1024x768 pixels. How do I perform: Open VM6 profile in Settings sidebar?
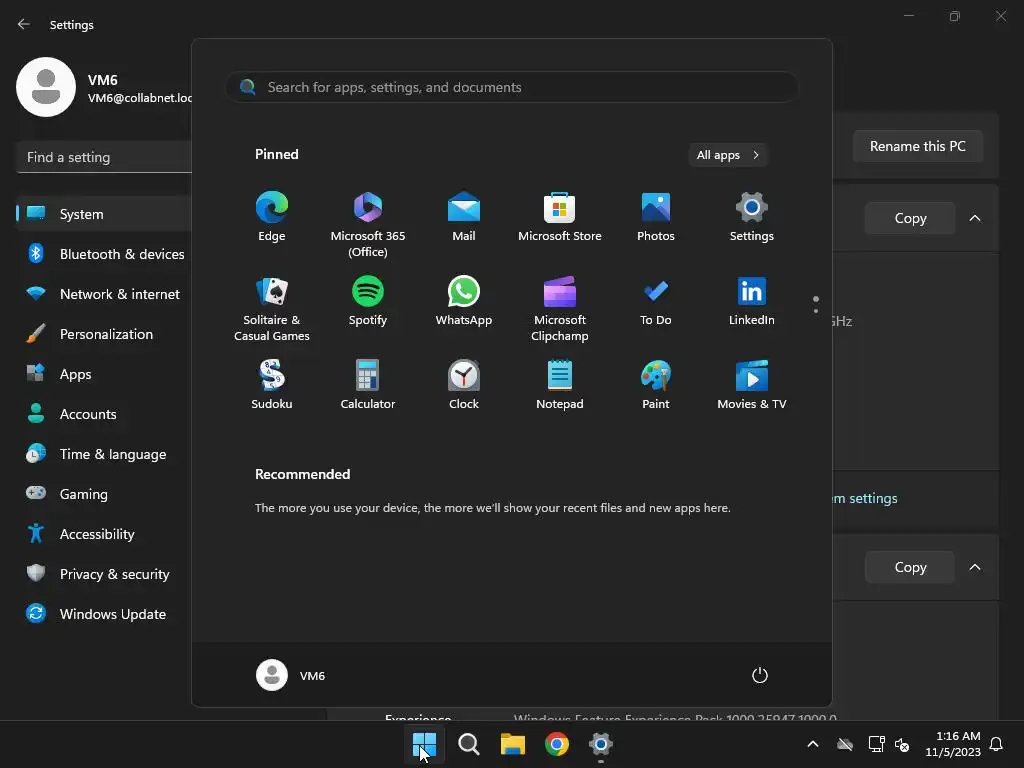pos(104,88)
